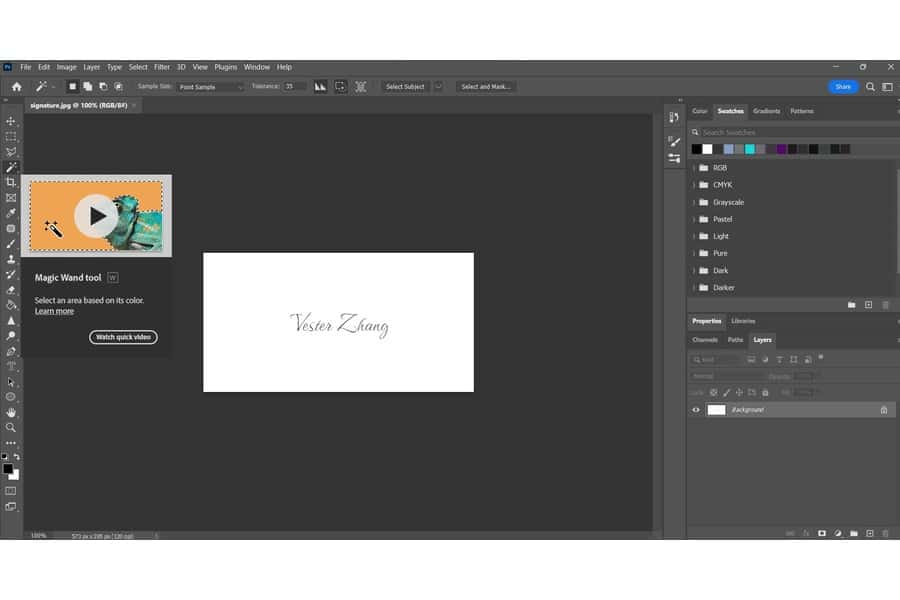
Task: Select the Frame tool
Action: (x=11, y=198)
